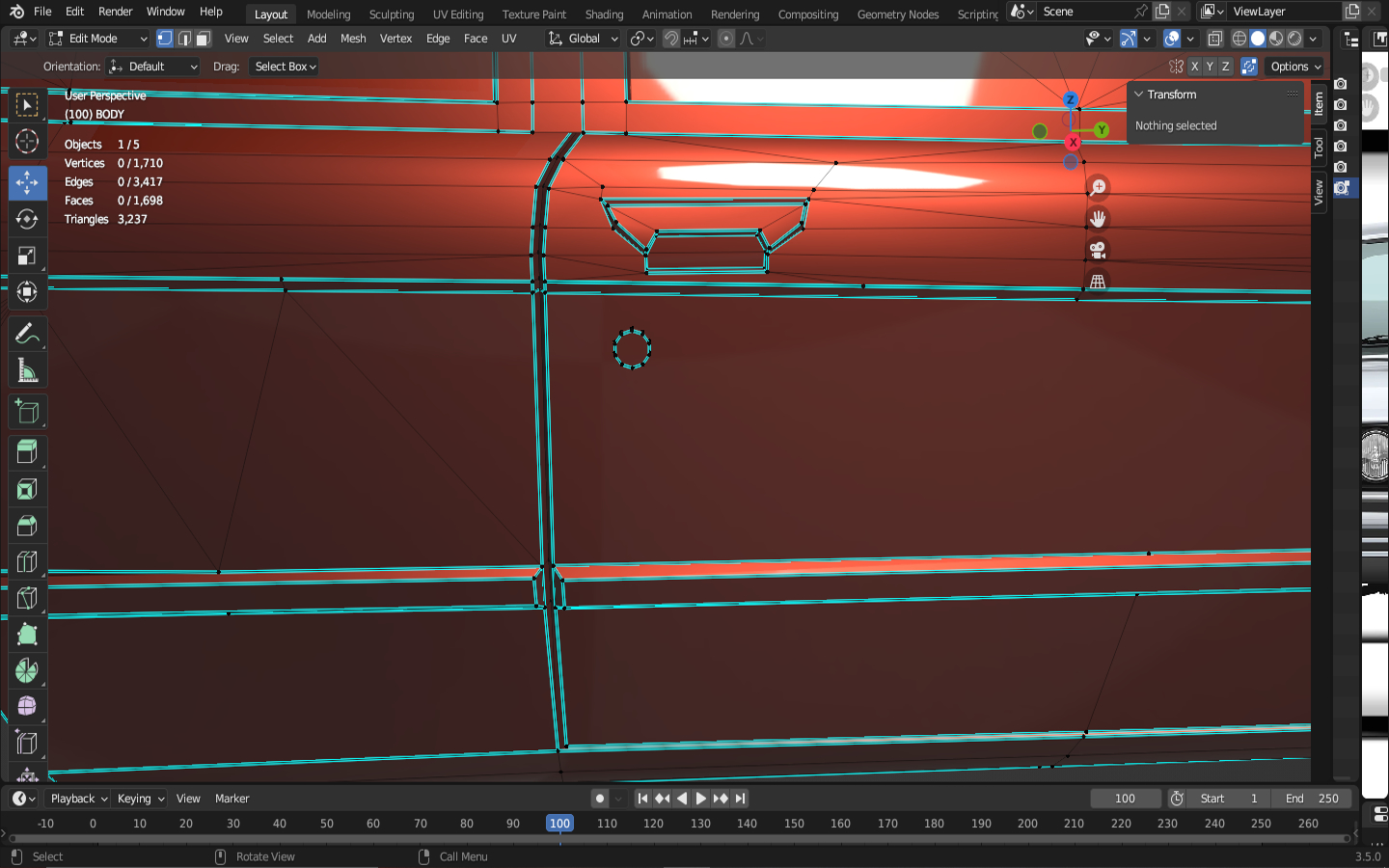Click the frame 100 playhead marker
This screenshot has width=1389, height=868.
pyautogui.click(x=559, y=824)
